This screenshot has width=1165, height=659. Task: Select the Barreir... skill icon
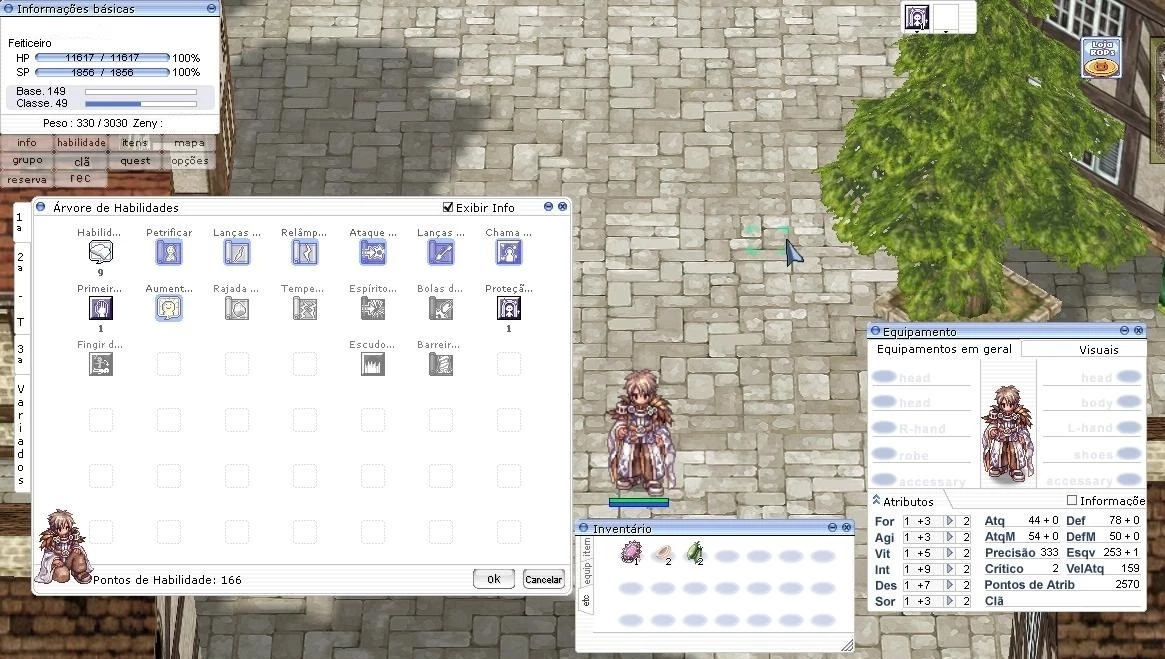(x=441, y=364)
